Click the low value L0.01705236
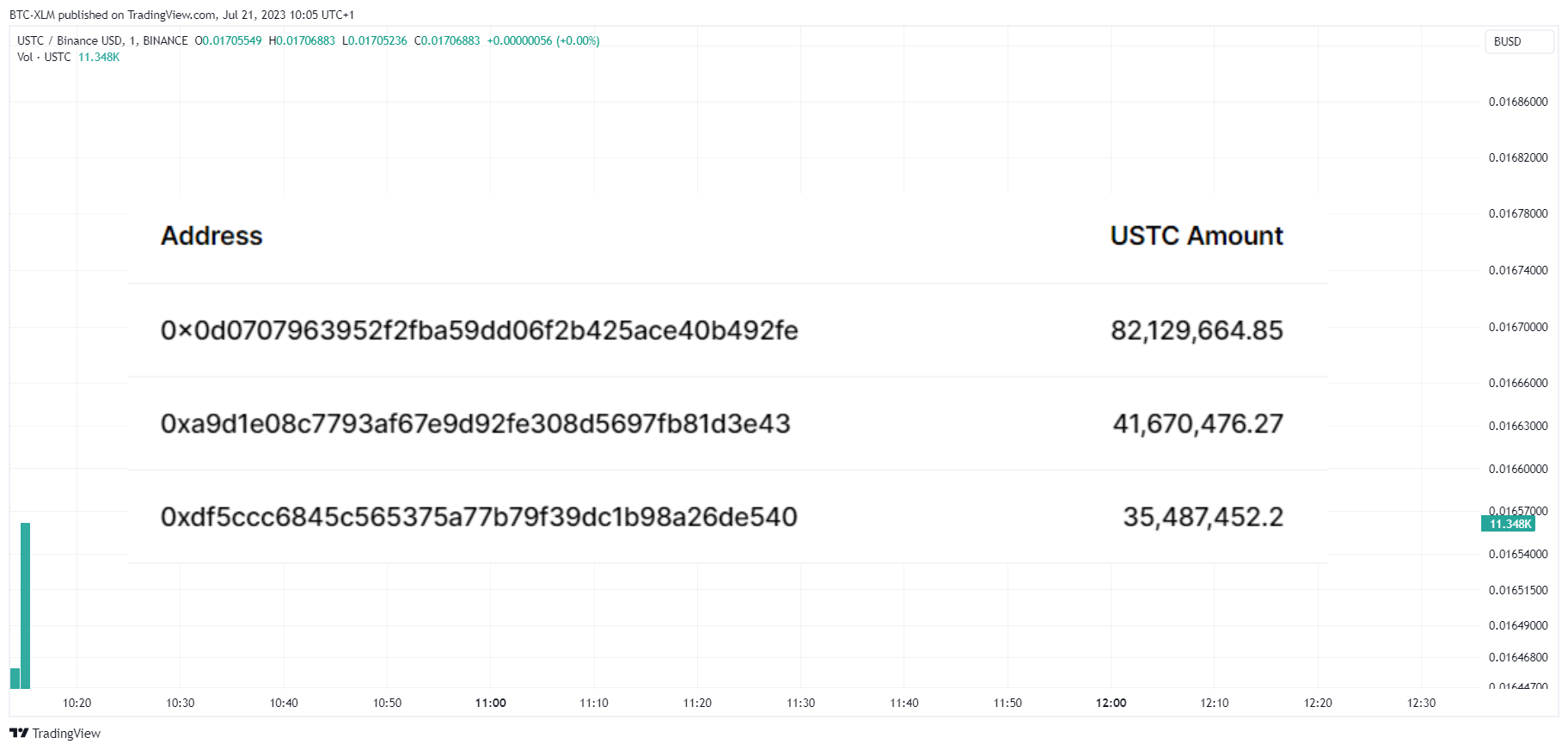 point(375,40)
